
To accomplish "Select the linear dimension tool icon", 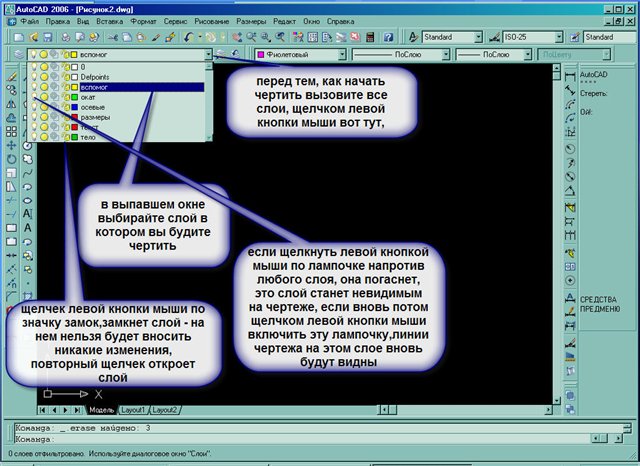I will [570, 72].
